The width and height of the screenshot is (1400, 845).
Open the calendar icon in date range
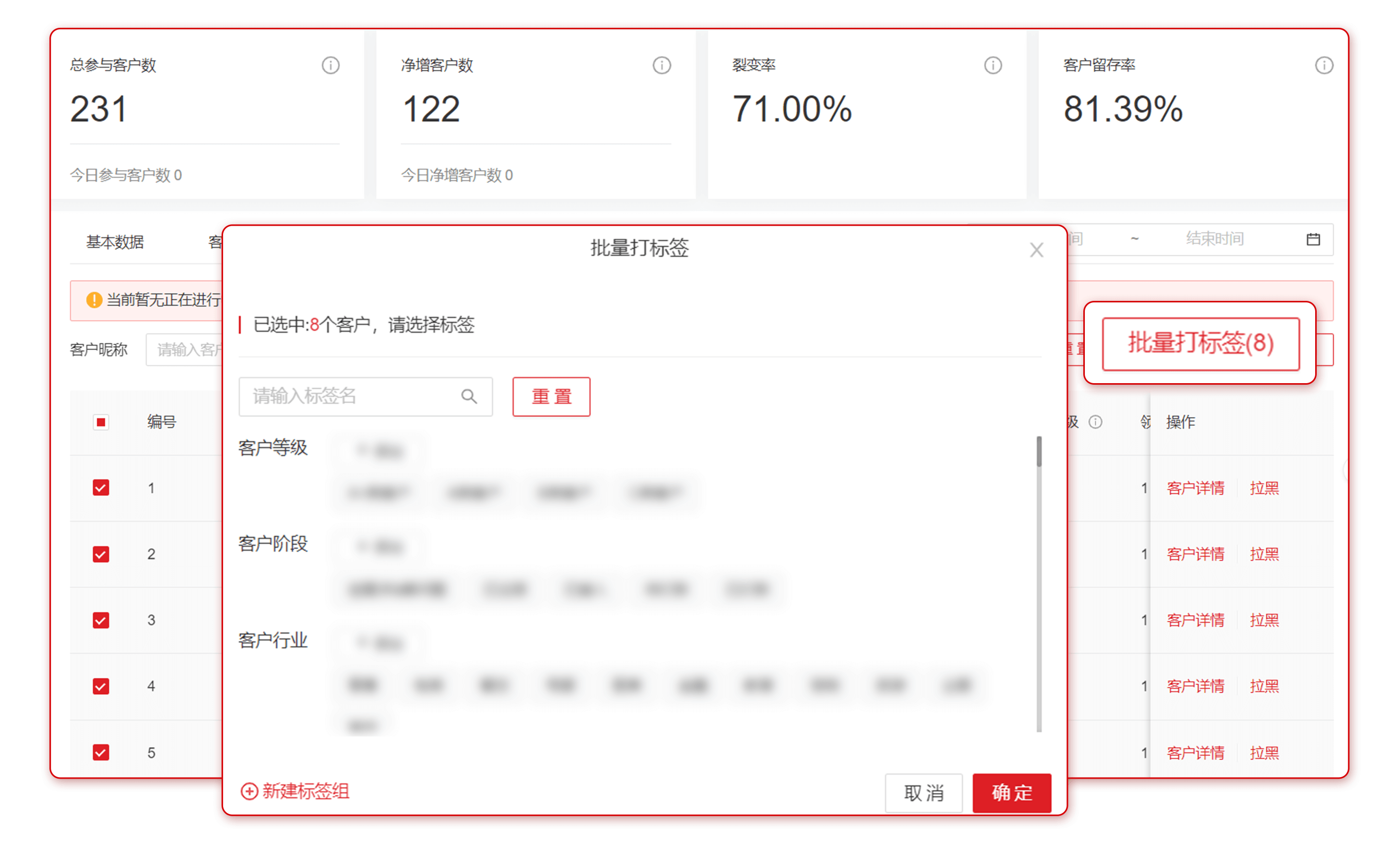(x=1313, y=239)
